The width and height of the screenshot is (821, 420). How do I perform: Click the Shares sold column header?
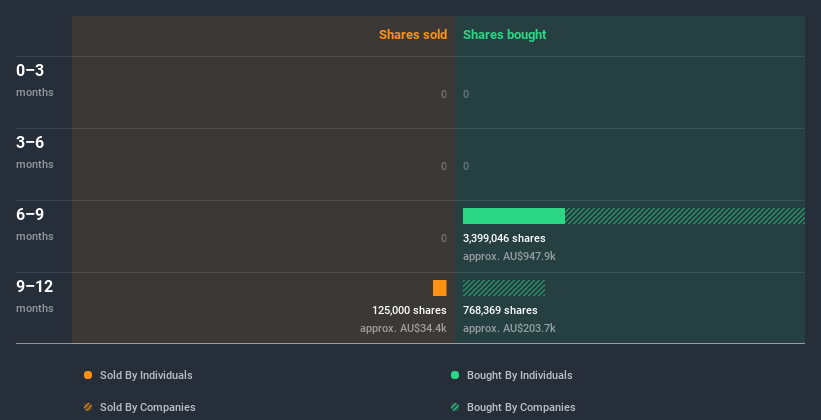tap(413, 35)
